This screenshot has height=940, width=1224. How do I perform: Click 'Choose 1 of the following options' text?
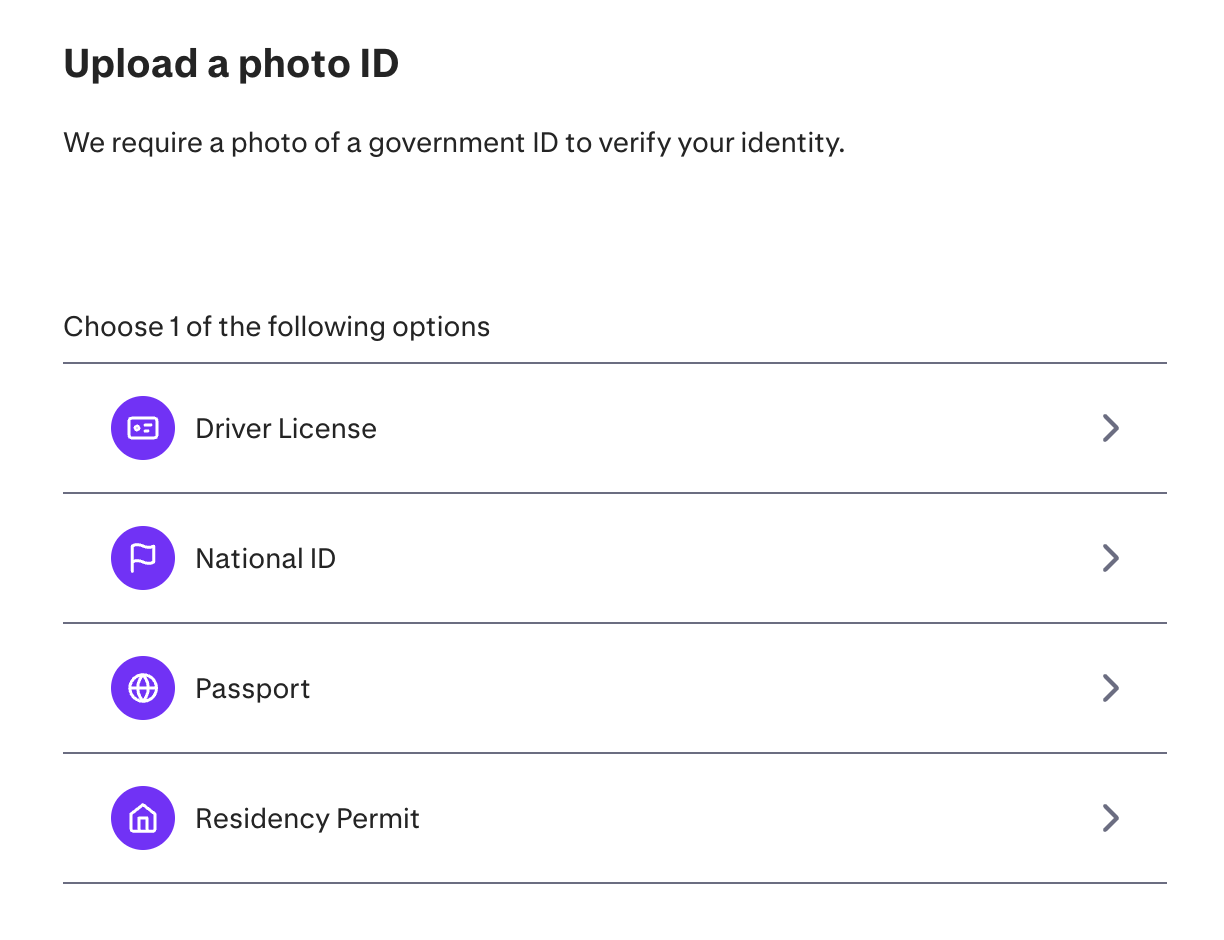click(x=277, y=327)
